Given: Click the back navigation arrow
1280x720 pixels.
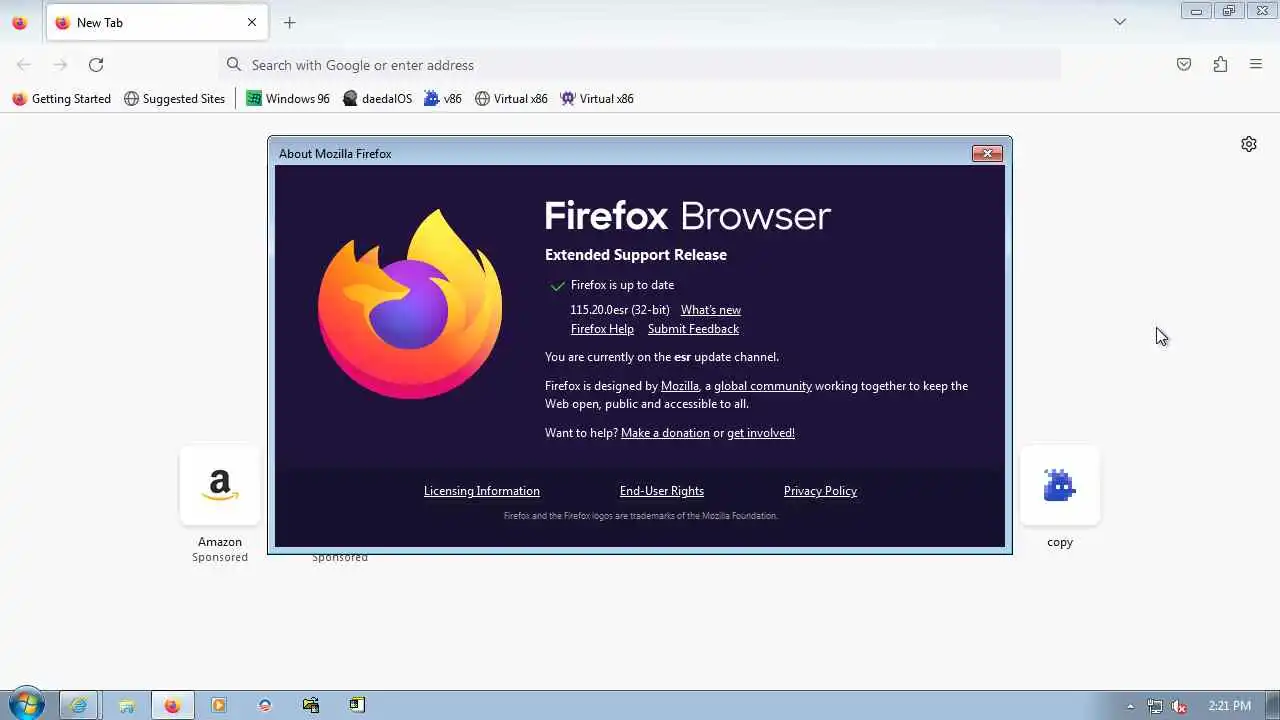Looking at the screenshot, I should [24, 65].
